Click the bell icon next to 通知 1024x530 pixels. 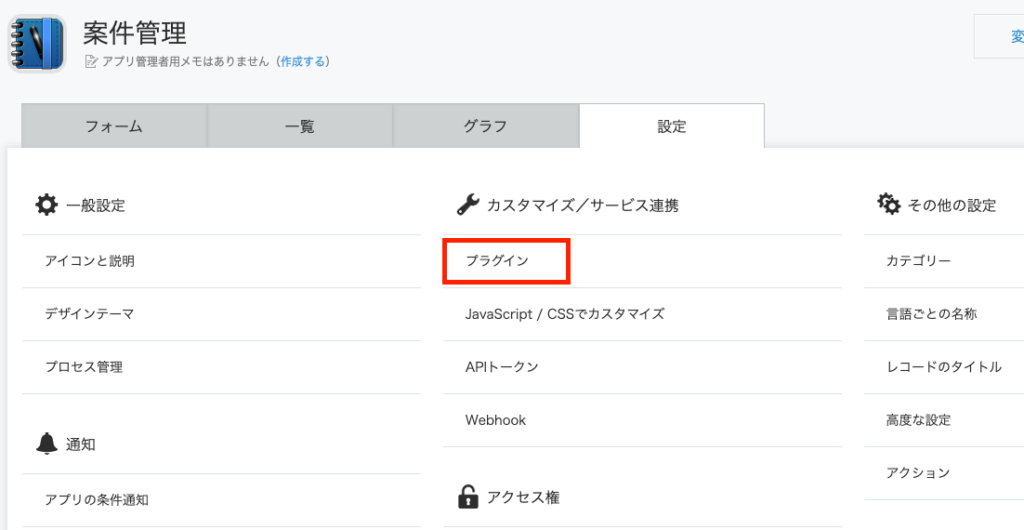click(x=46, y=443)
